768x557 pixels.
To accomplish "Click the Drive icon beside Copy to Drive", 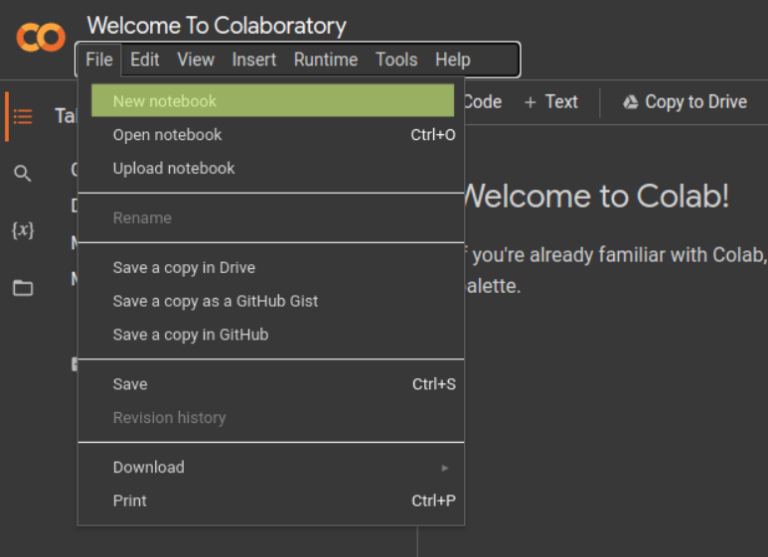I will point(630,102).
